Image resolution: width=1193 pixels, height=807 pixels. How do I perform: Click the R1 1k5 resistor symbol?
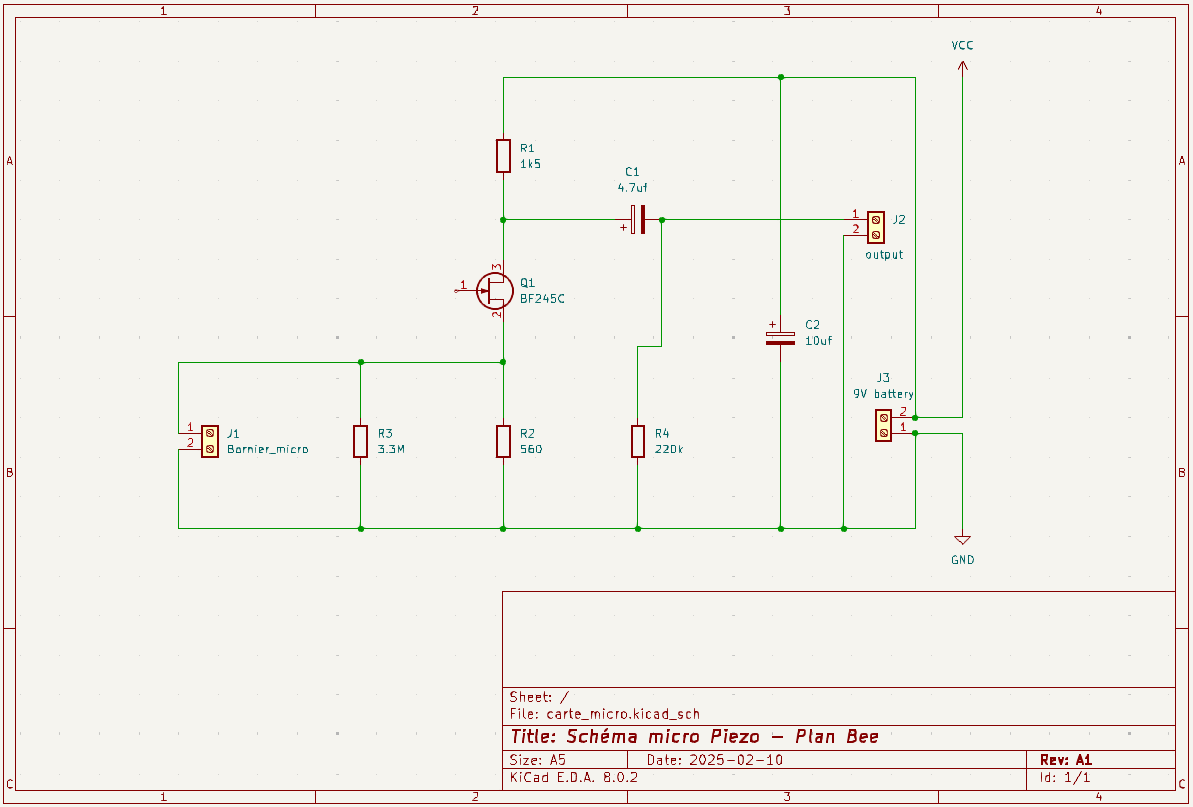click(x=503, y=156)
